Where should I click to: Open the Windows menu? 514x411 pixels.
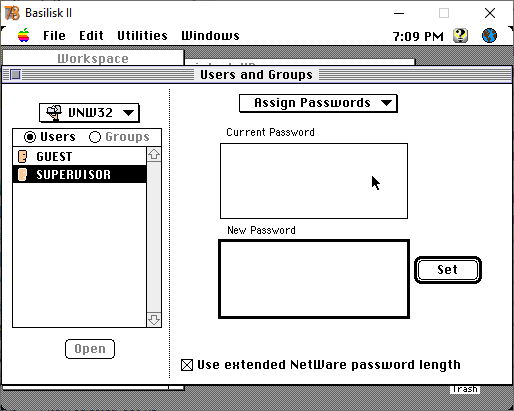(x=210, y=36)
